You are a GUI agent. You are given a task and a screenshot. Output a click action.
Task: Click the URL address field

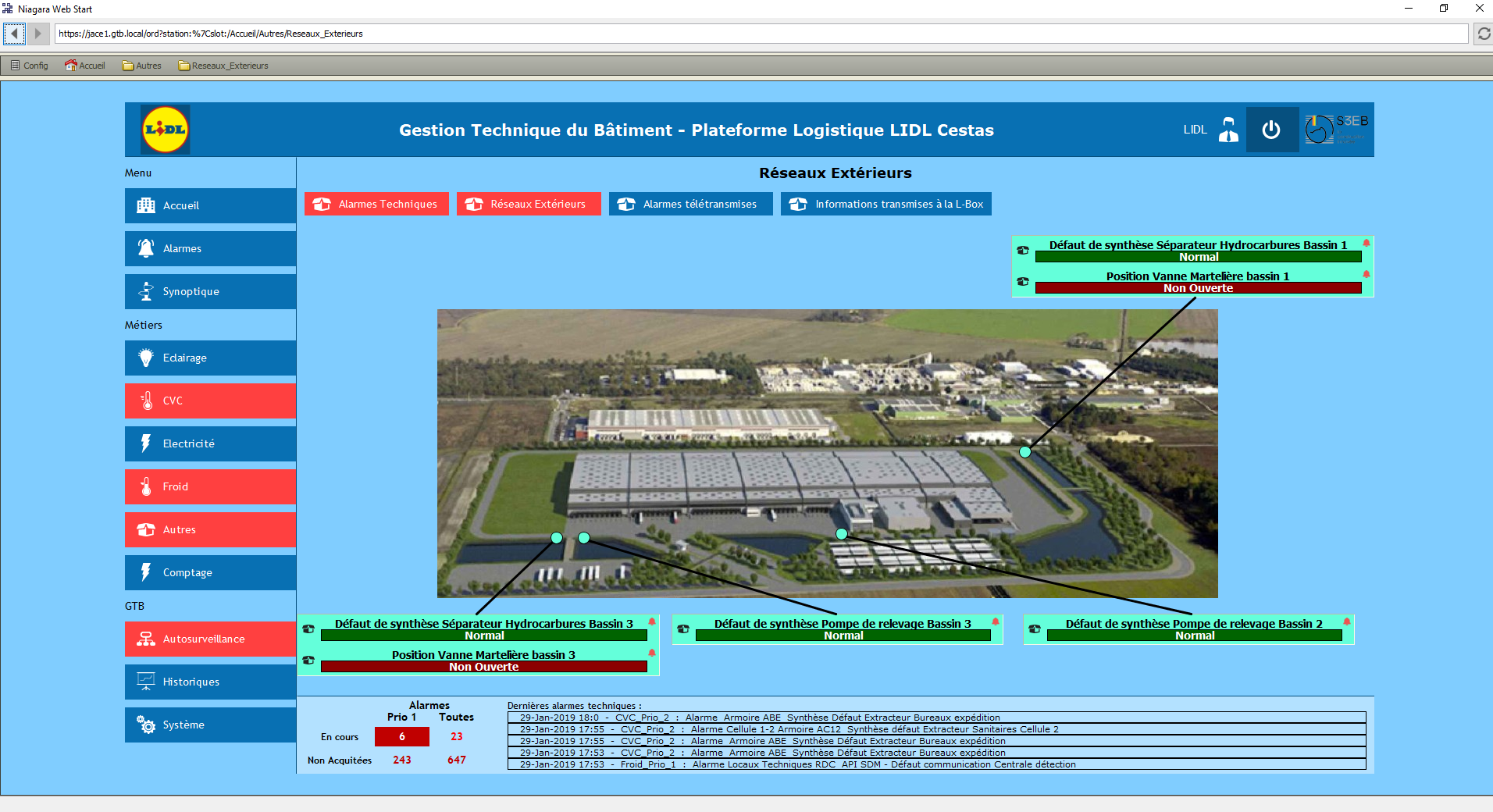click(761, 34)
